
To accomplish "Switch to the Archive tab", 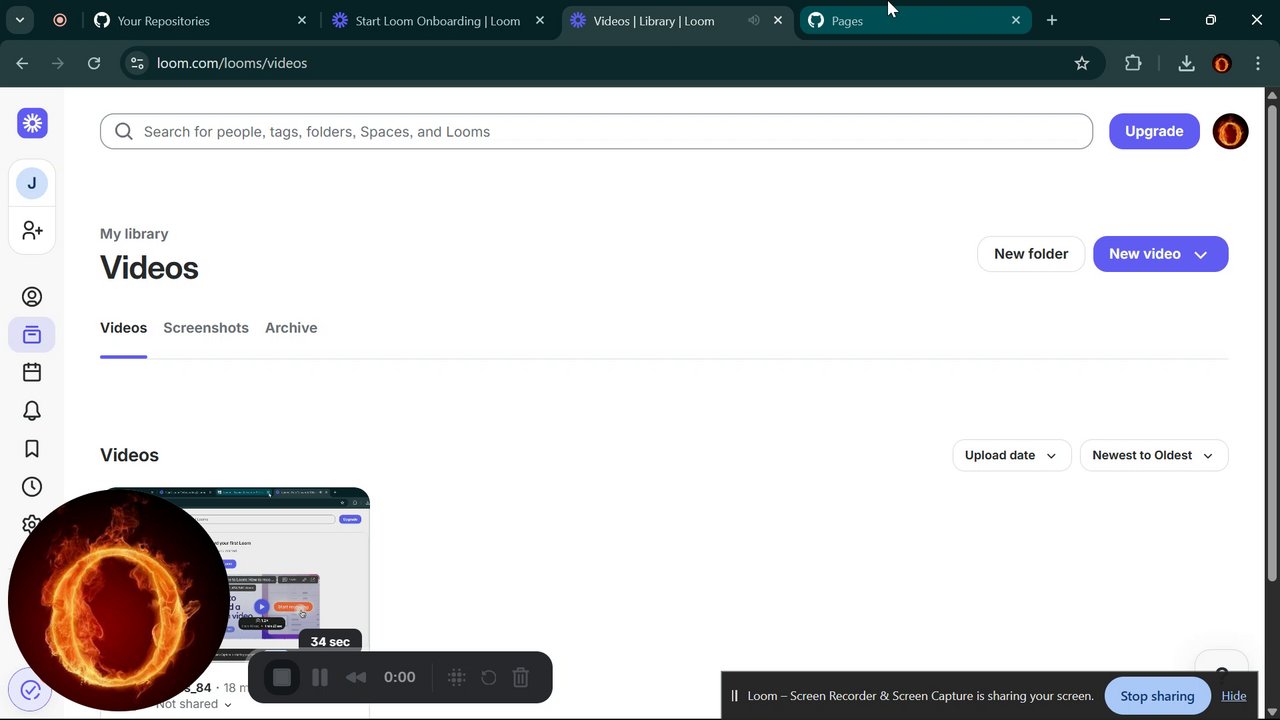I will pyautogui.click(x=291, y=328).
